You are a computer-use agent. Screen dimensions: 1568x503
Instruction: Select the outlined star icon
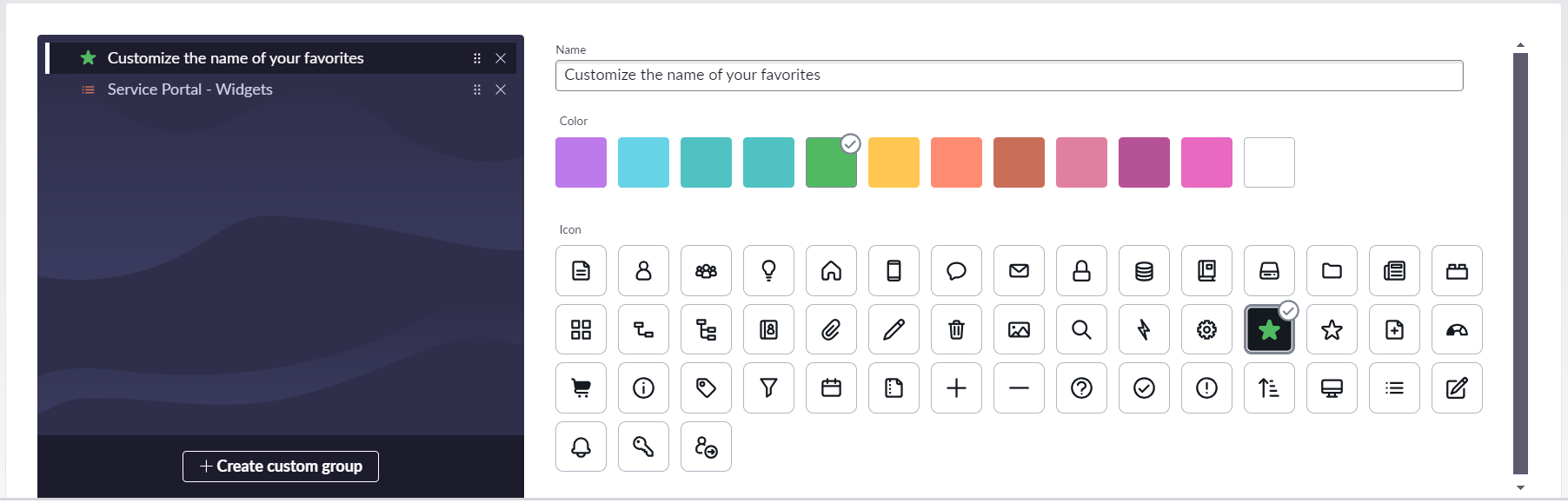(x=1332, y=330)
